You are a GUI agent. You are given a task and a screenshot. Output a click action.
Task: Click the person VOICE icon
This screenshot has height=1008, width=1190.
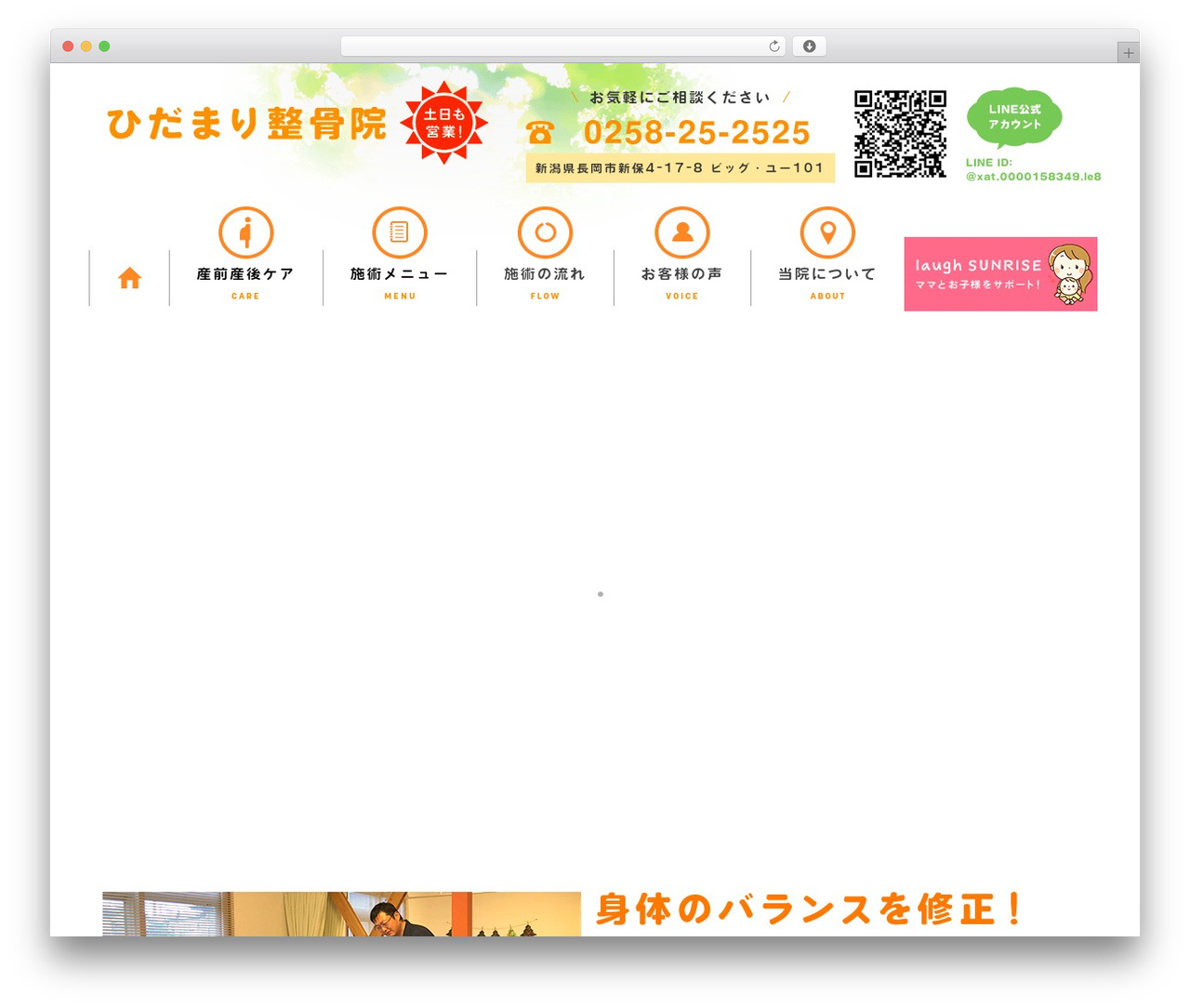(682, 232)
